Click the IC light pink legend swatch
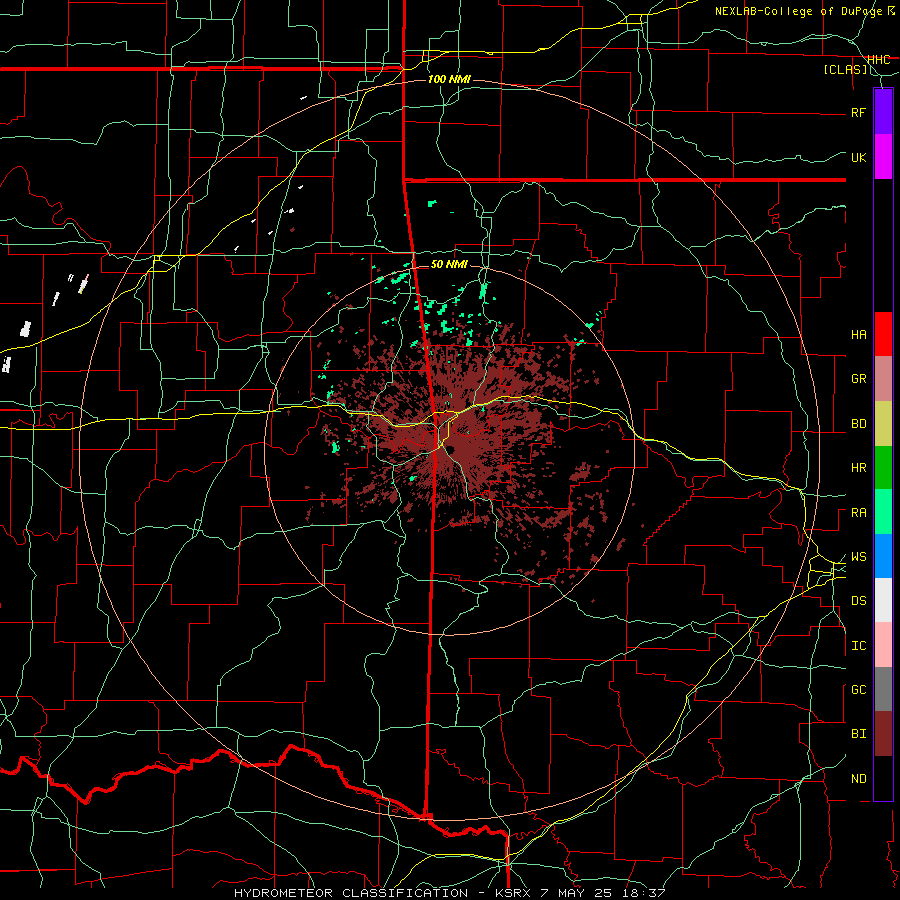 (x=883, y=645)
